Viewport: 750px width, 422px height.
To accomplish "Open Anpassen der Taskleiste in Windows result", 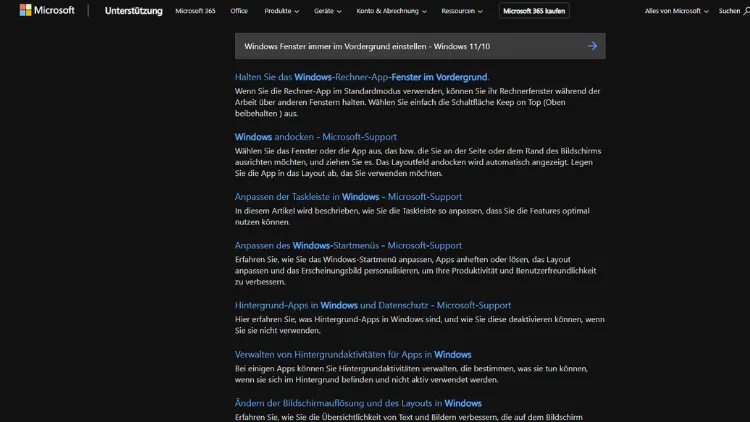I will coord(348,197).
